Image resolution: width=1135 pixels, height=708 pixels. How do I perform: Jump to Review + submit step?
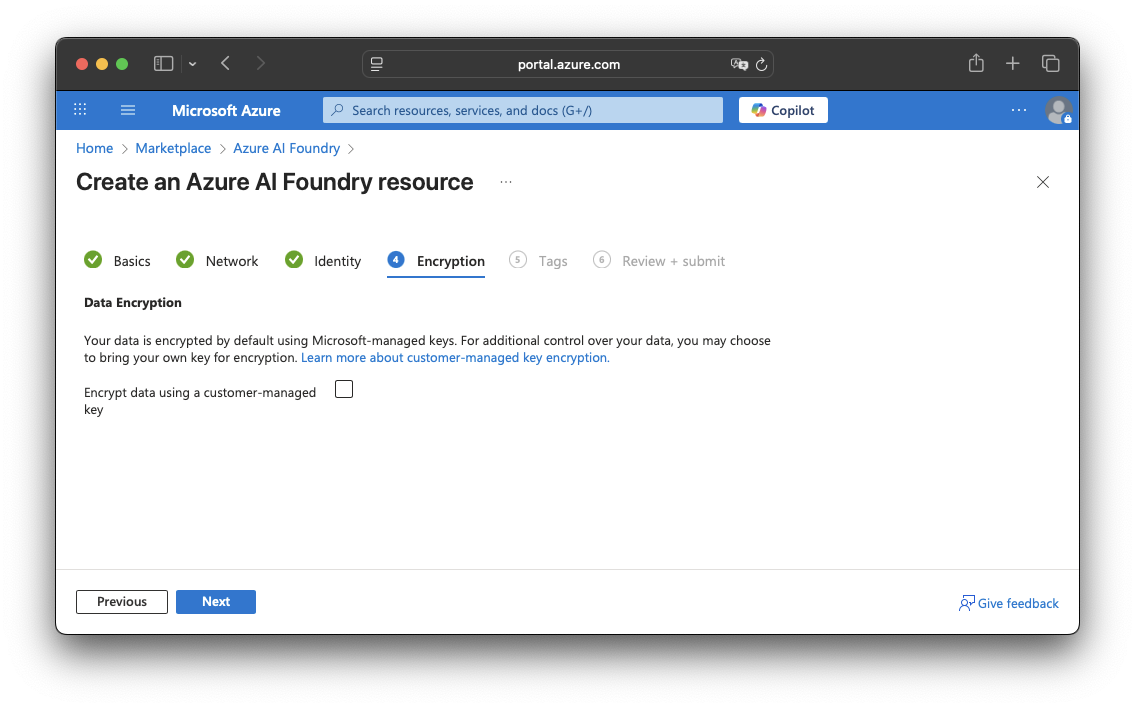pos(659,261)
